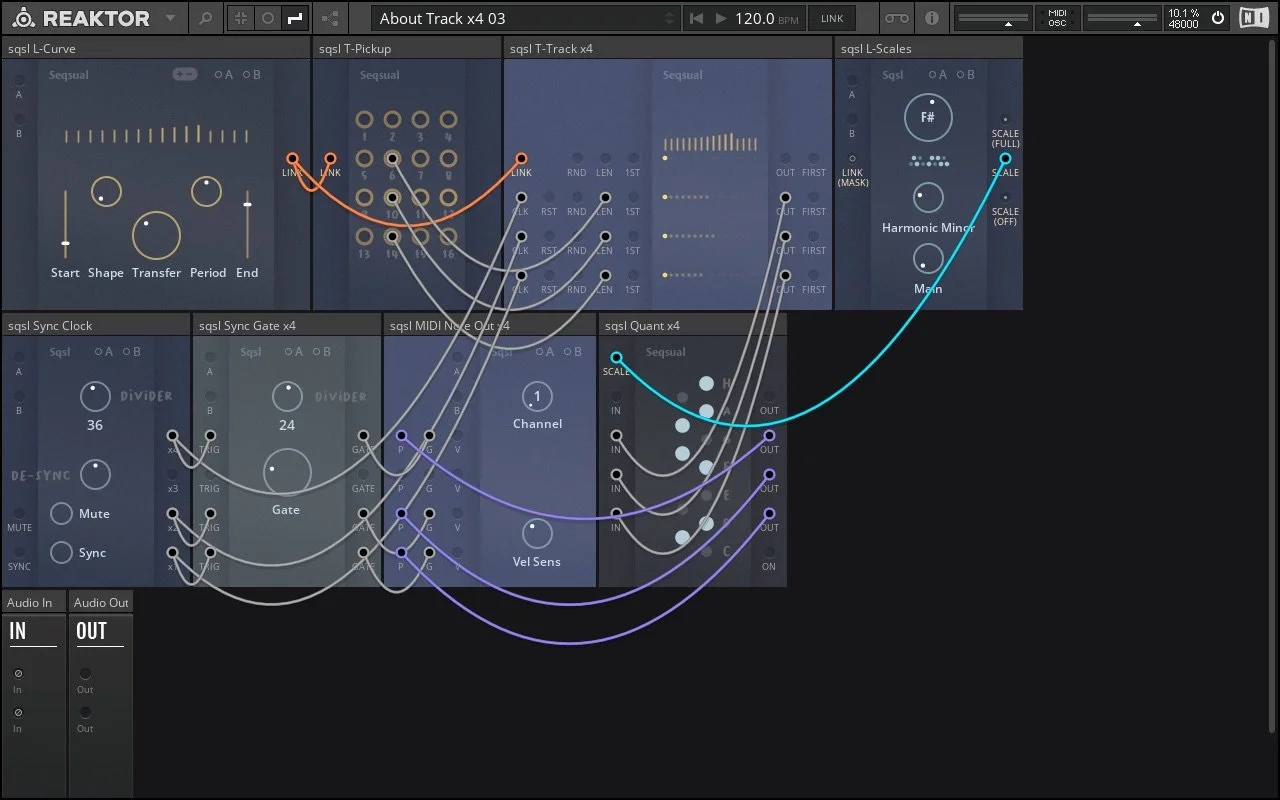Click the Channel knob in MIDI Note Out
The width and height of the screenshot is (1280, 800).
[537, 397]
